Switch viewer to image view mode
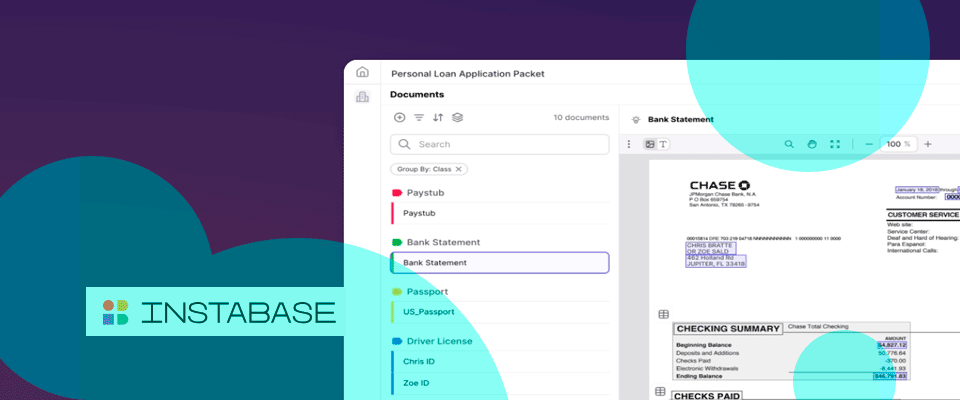Image resolution: width=960 pixels, height=400 pixels. [x=650, y=144]
